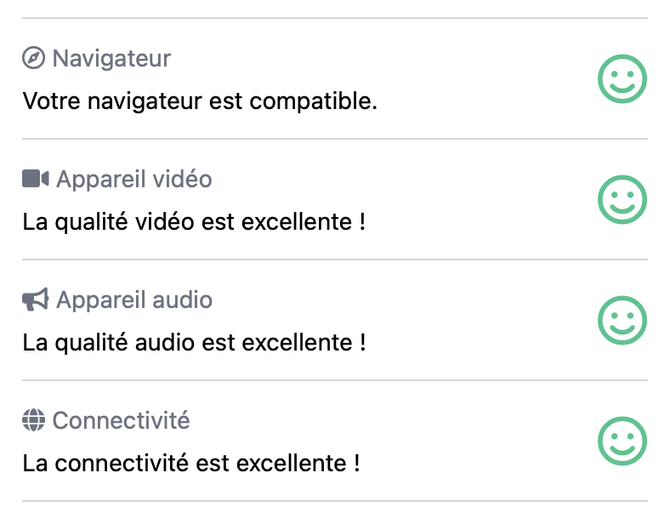Click the divider line below Connectivité section
The width and height of the screenshot is (670, 514).
point(335,501)
